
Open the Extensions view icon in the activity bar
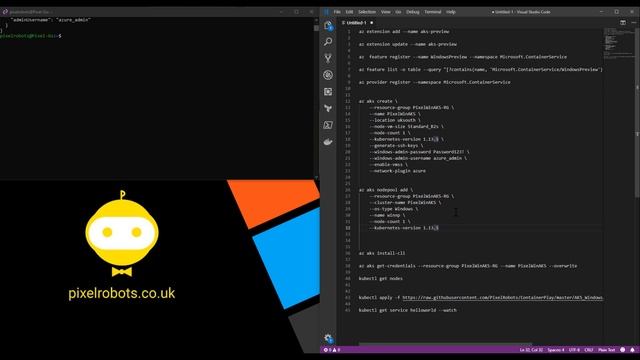tap(328, 92)
